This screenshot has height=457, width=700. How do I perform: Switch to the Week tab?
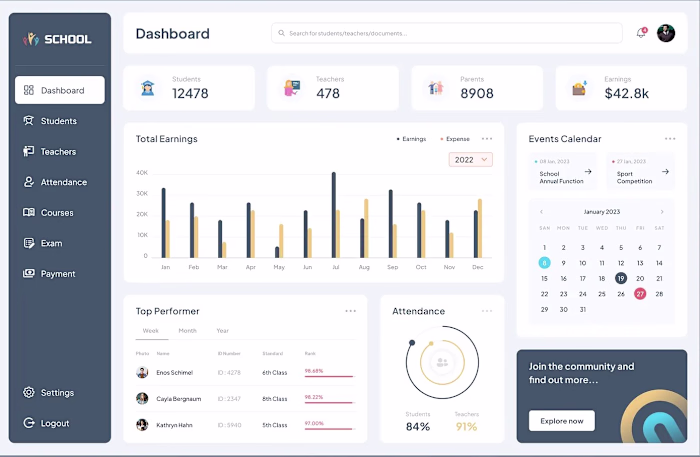(x=151, y=331)
